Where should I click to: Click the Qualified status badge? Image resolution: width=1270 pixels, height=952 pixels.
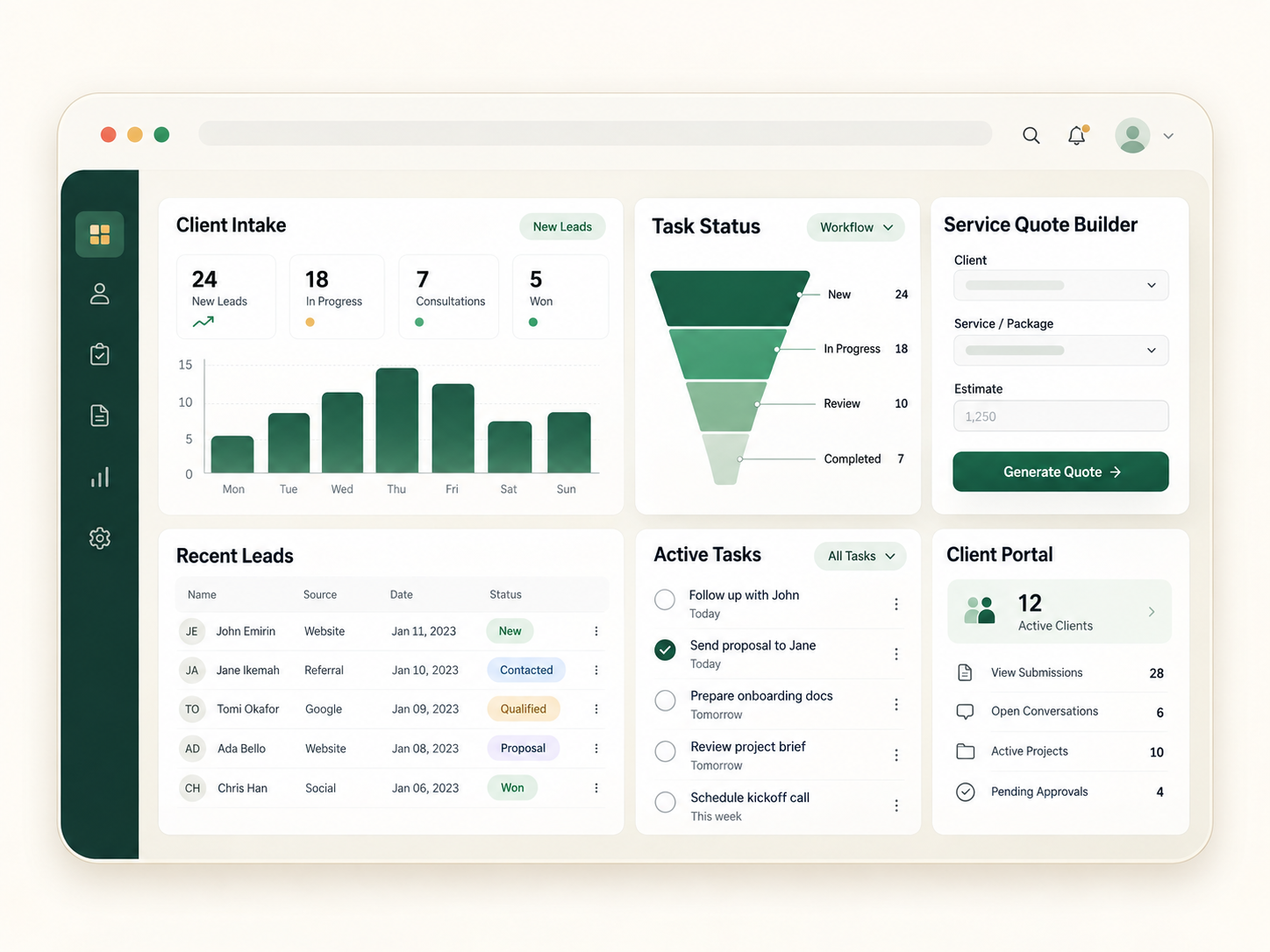tap(524, 709)
